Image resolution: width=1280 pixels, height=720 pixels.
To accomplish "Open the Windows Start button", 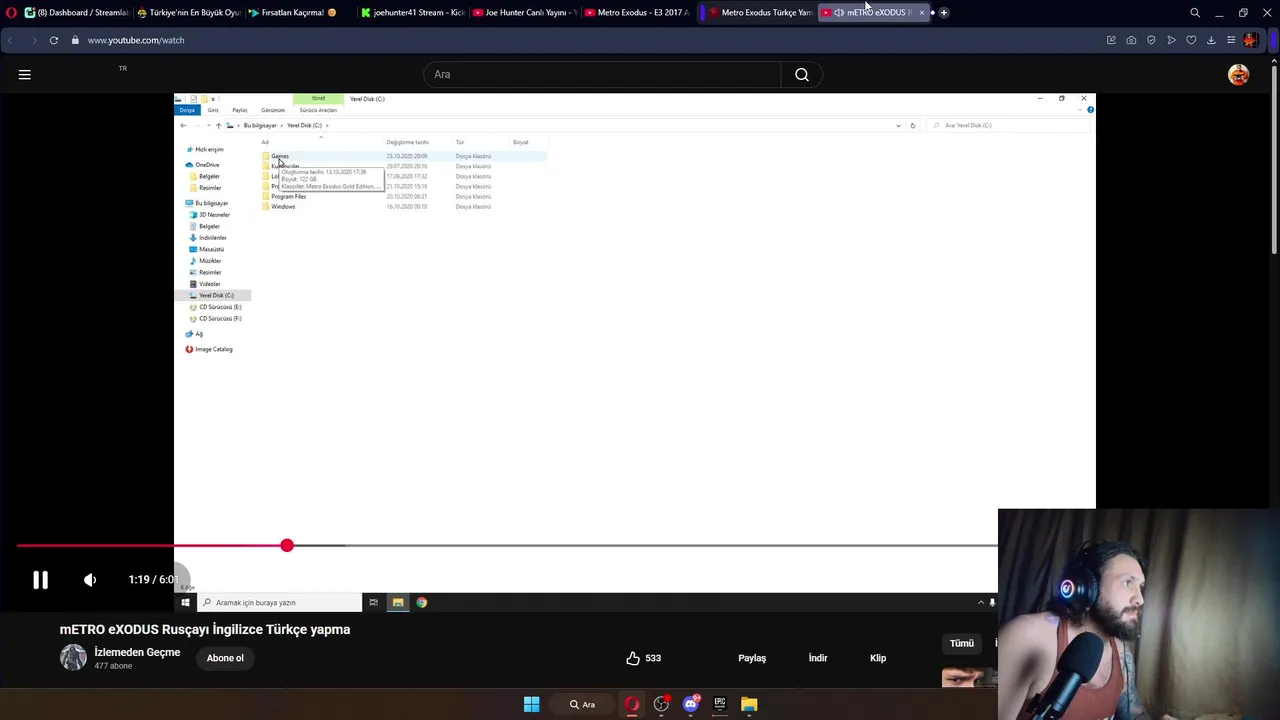I will 531,704.
